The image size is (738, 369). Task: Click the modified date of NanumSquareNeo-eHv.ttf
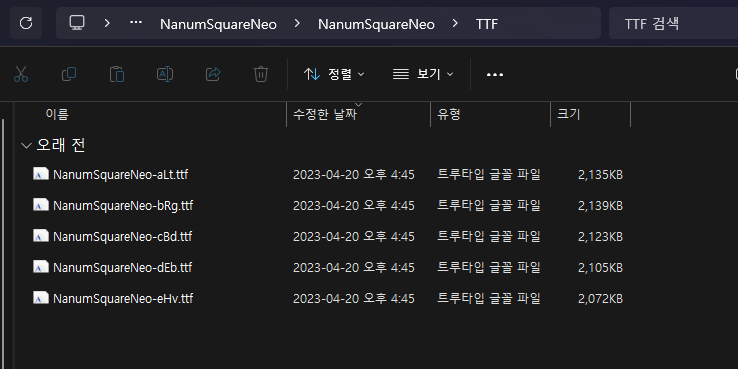coord(354,299)
